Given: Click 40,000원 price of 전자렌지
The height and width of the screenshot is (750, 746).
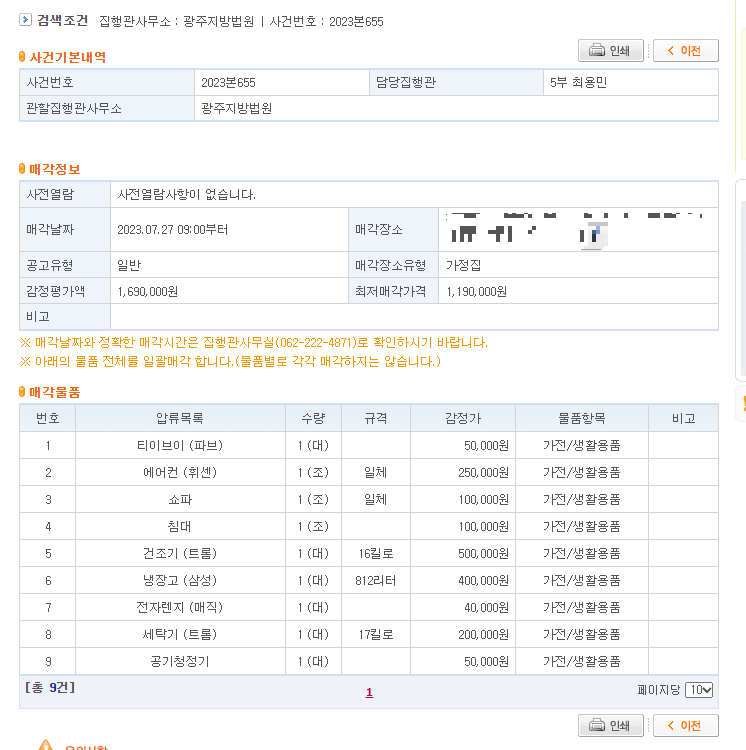Looking at the screenshot, I should click(x=486, y=607).
